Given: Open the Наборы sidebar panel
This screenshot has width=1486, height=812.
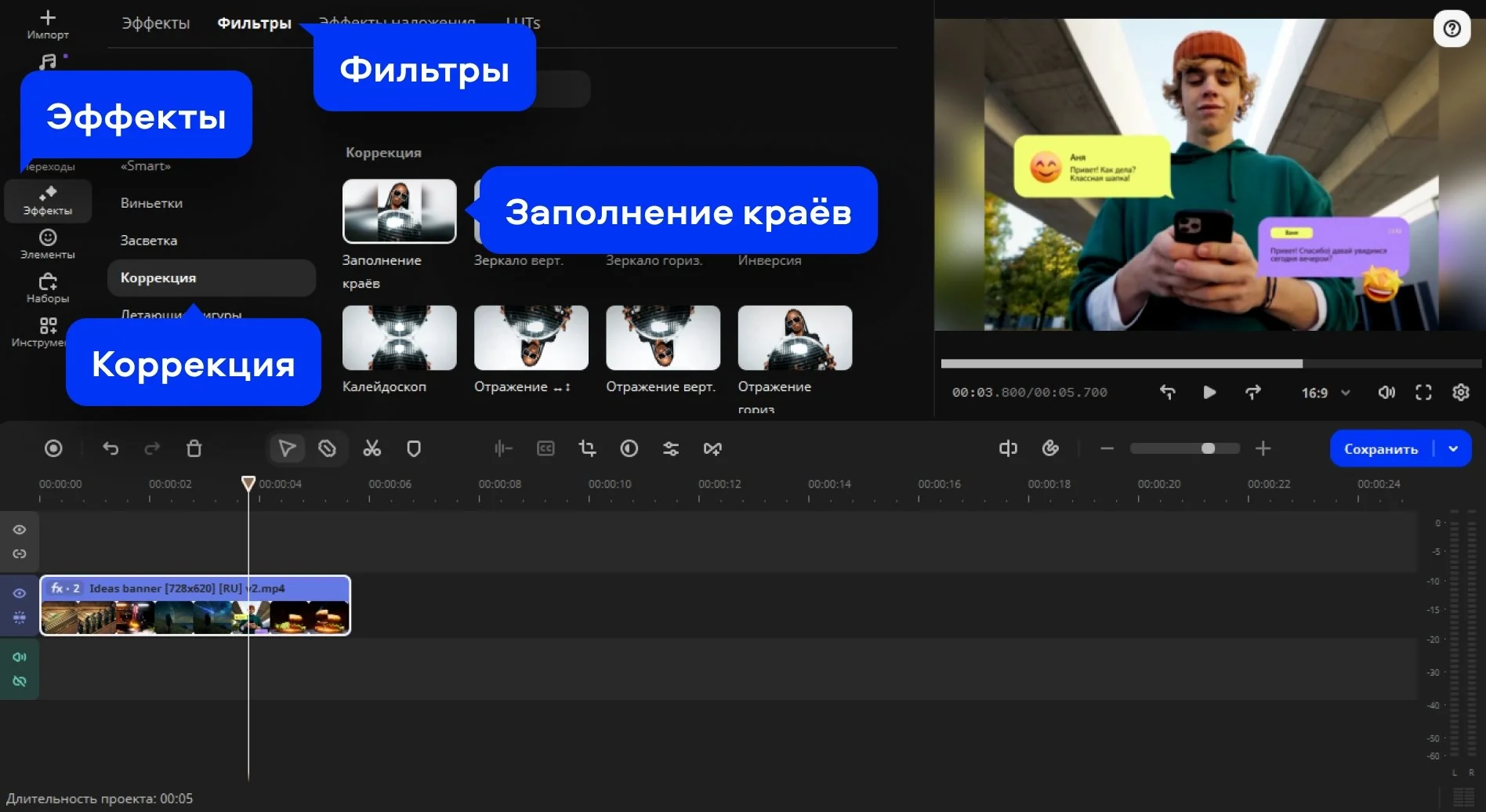Looking at the screenshot, I should (x=48, y=288).
